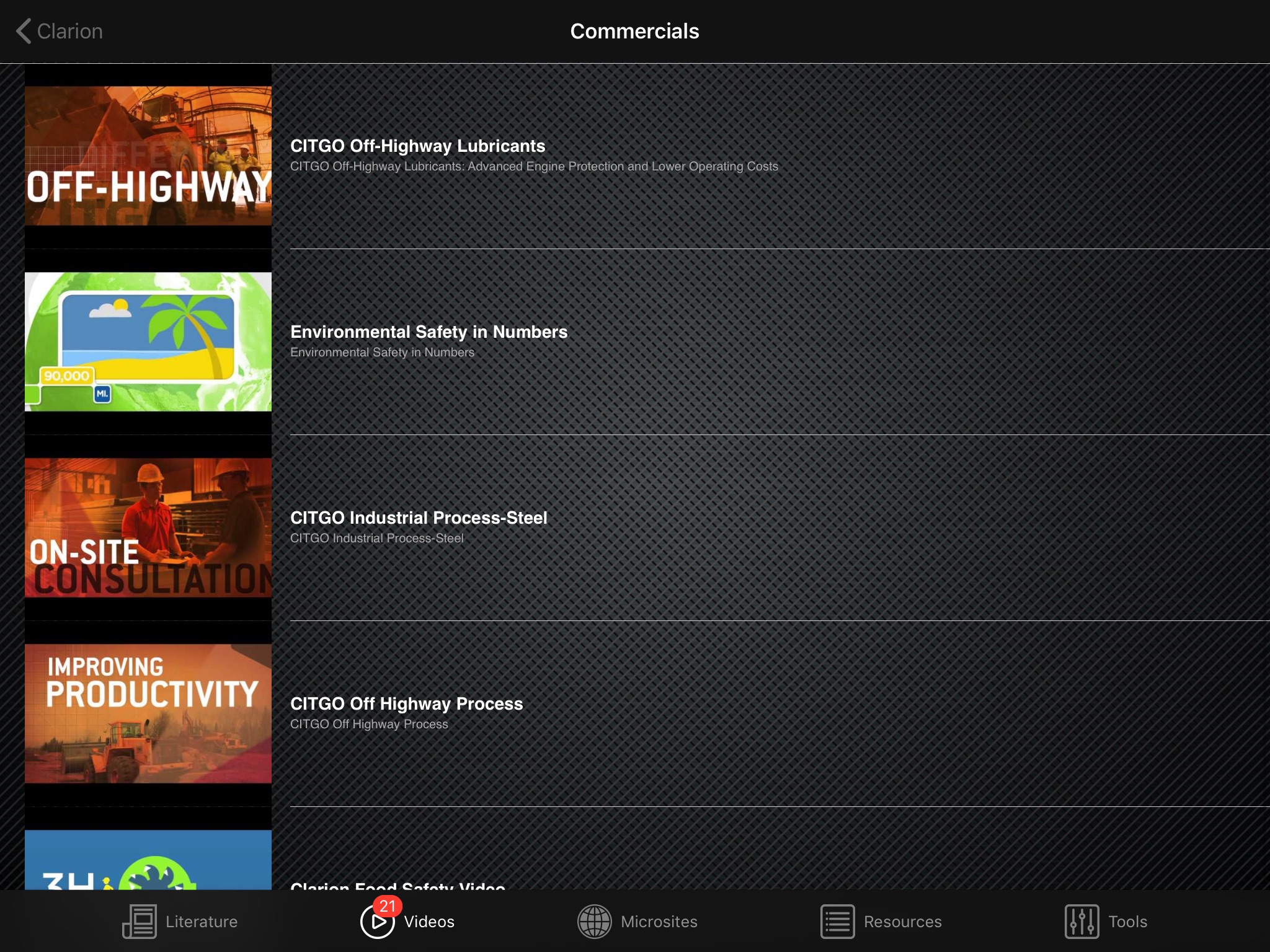Tap the Clarion back label
Image resolution: width=1270 pixels, height=952 pixels.
[x=69, y=31]
